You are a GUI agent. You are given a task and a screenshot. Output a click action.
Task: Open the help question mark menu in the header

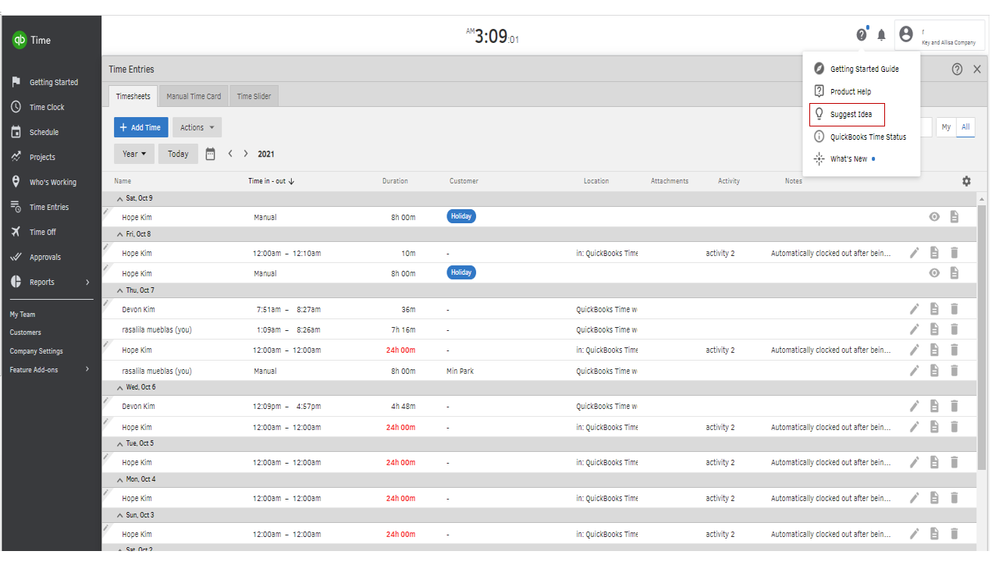(861, 34)
